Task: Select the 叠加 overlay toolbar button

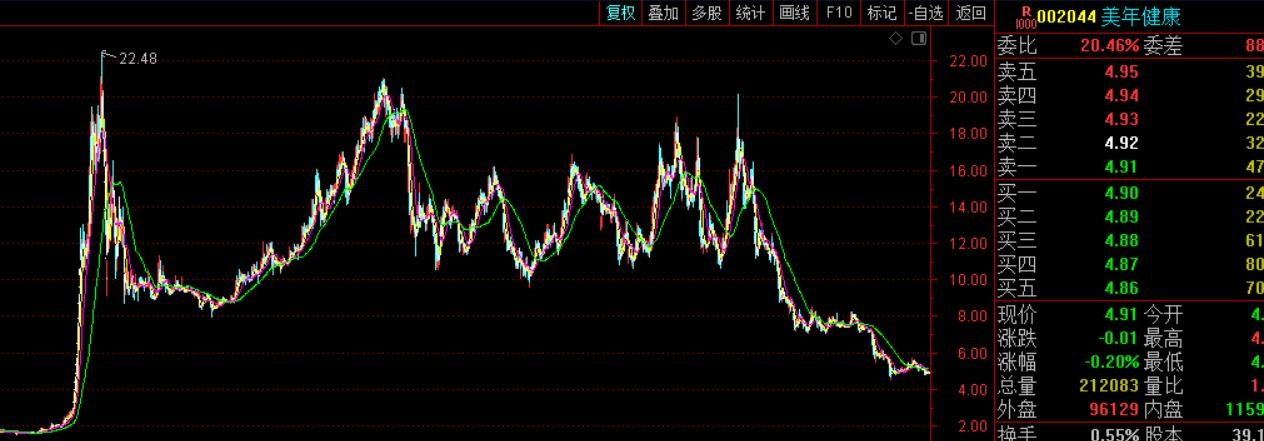Action: click(662, 13)
